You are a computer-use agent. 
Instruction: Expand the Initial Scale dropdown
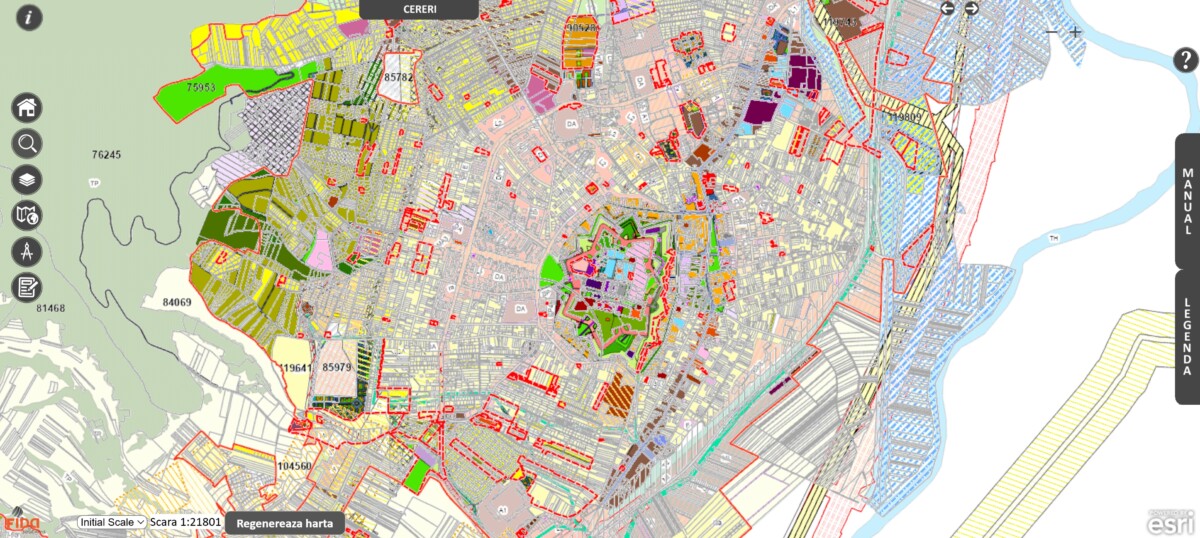pyautogui.click(x=112, y=522)
